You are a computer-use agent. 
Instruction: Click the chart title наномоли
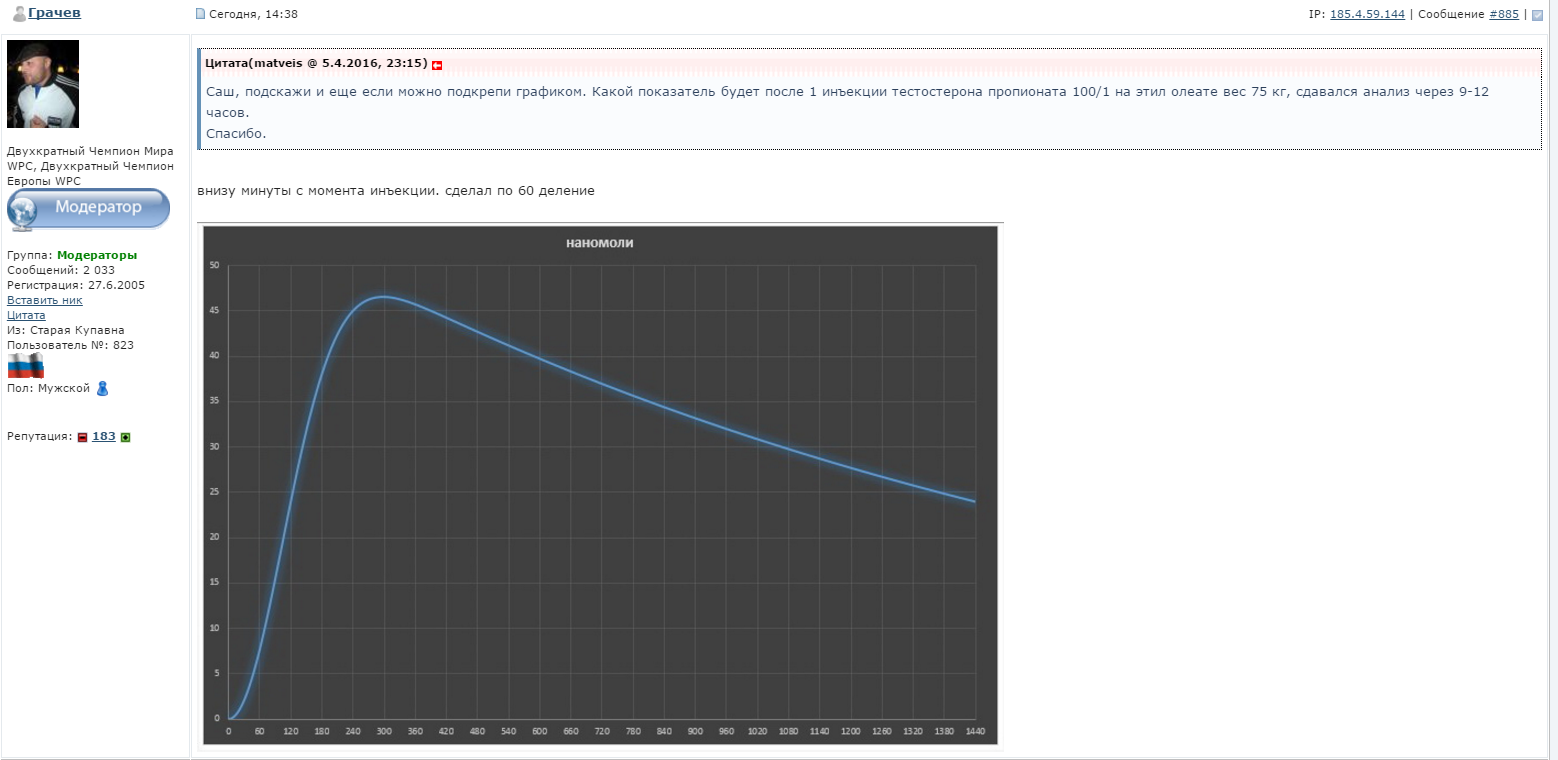click(600, 243)
